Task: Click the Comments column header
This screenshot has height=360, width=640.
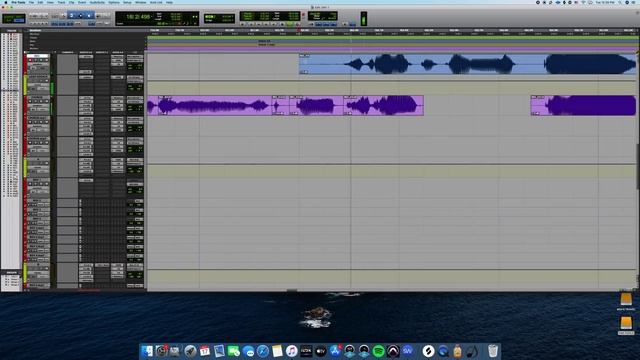Action: pyautogui.click(x=68, y=52)
